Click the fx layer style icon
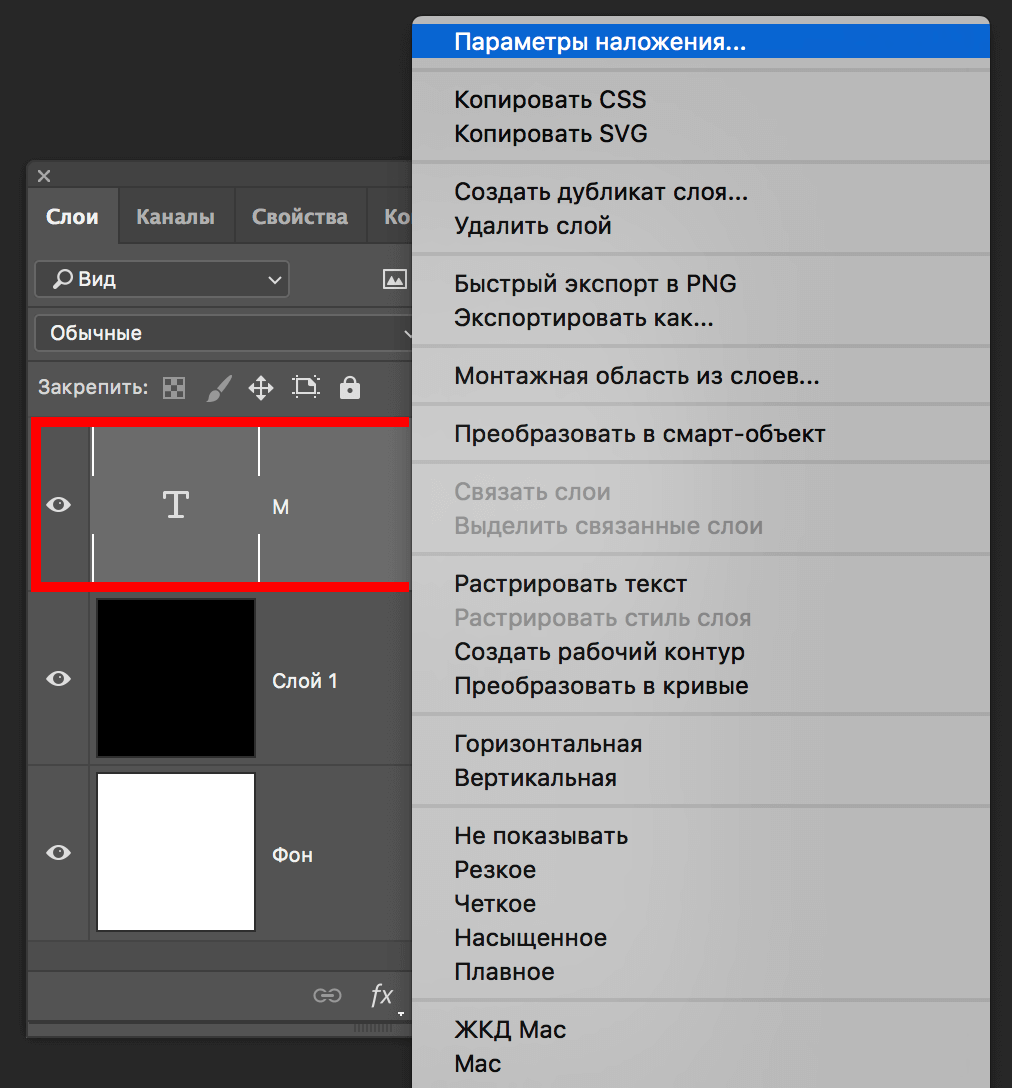This screenshot has width=1012, height=1088. 382,995
